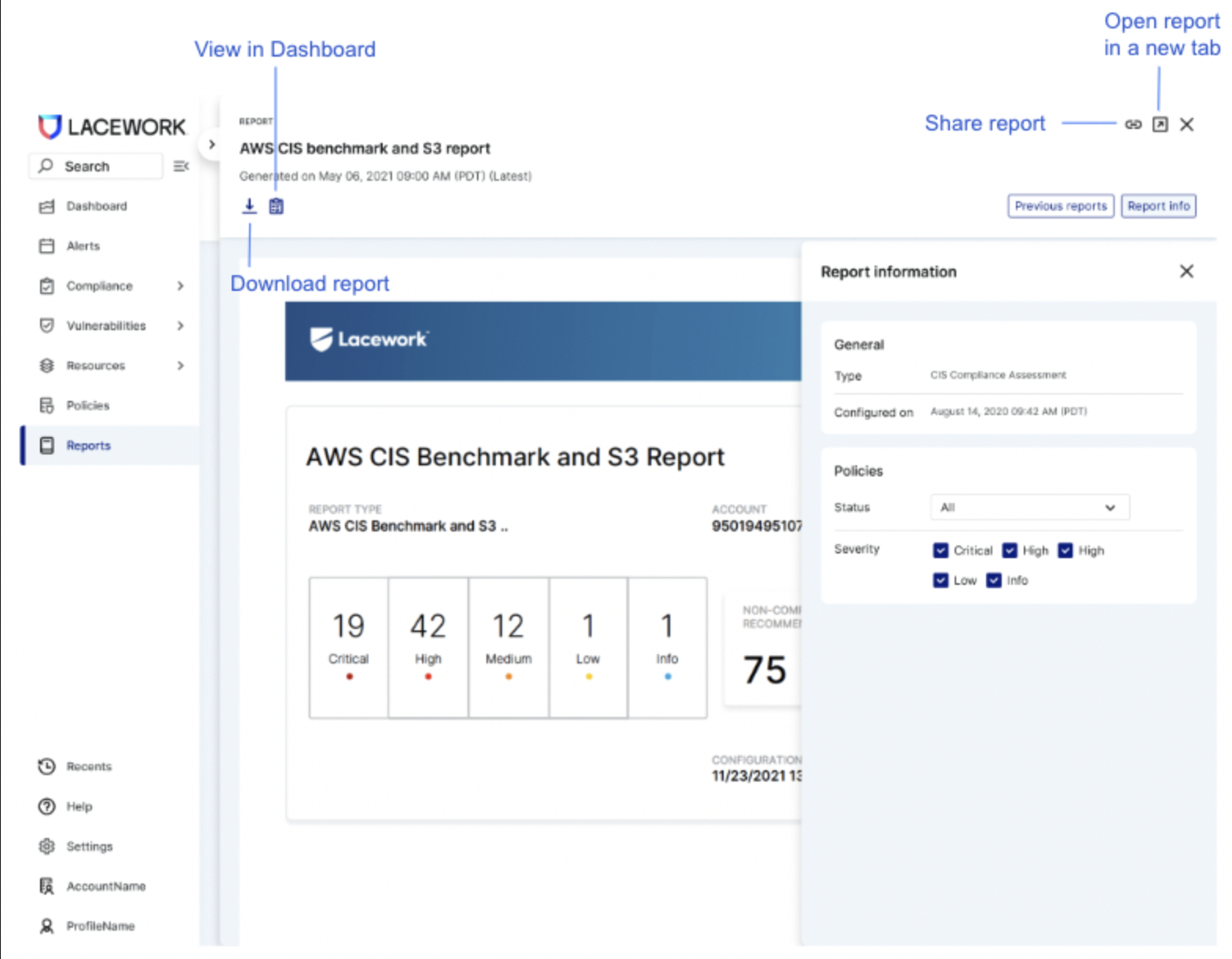1232x959 pixels.
Task: Click the Help question mark icon
Action: (47, 807)
